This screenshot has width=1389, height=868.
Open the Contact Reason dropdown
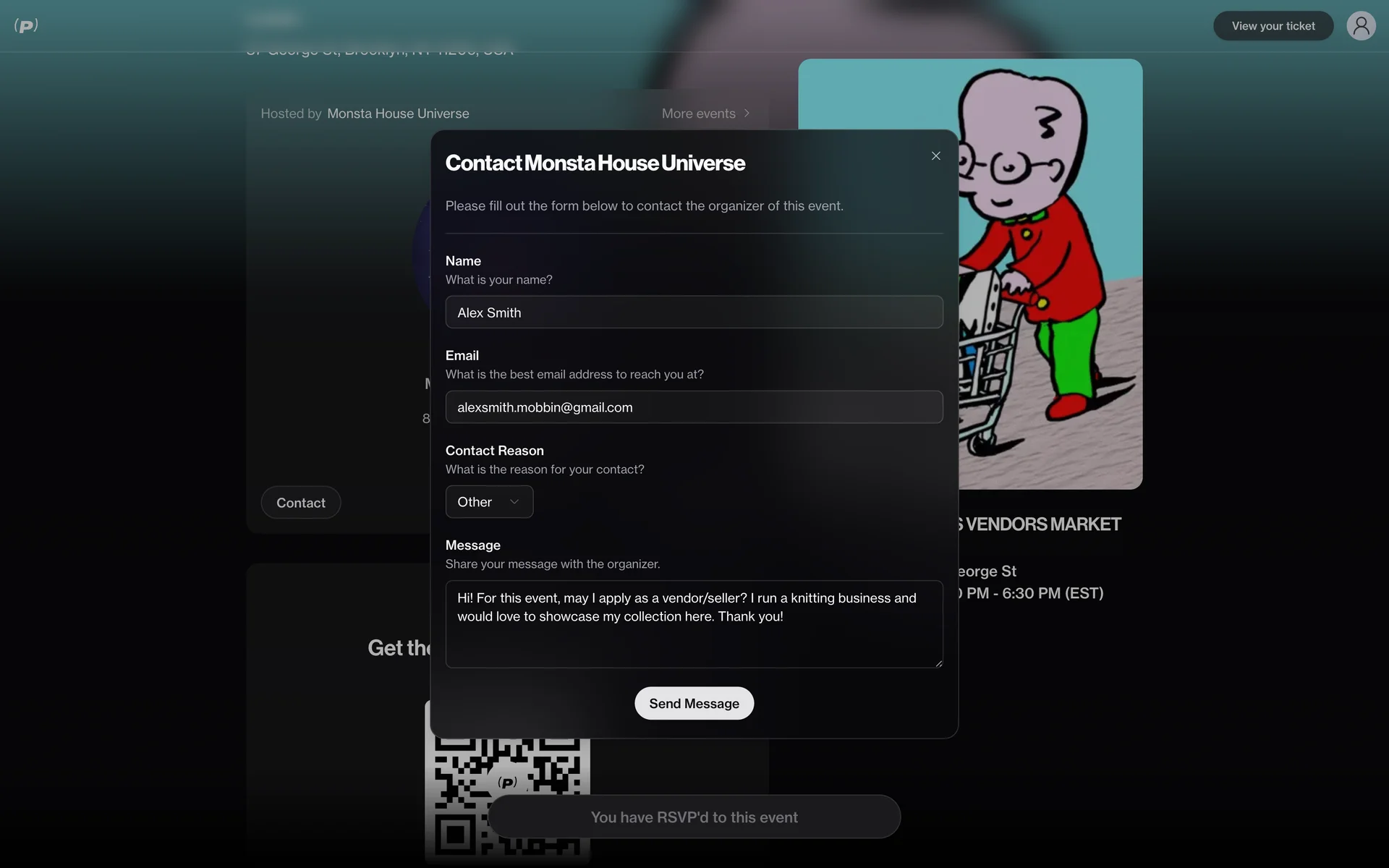coord(488,502)
